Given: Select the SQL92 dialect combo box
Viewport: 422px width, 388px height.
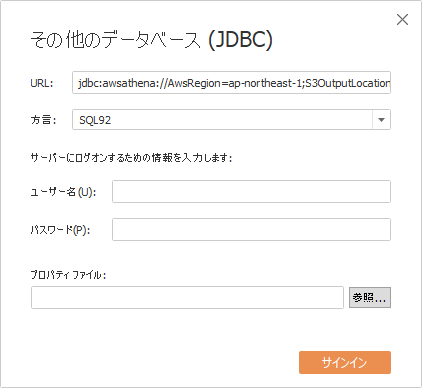Looking at the screenshot, I should [231, 120].
